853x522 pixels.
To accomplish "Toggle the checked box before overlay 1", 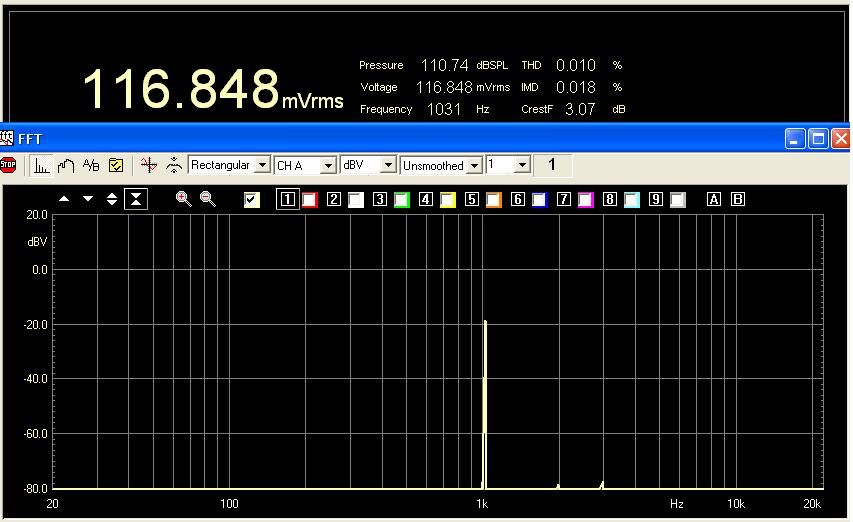I will (253, 199).
